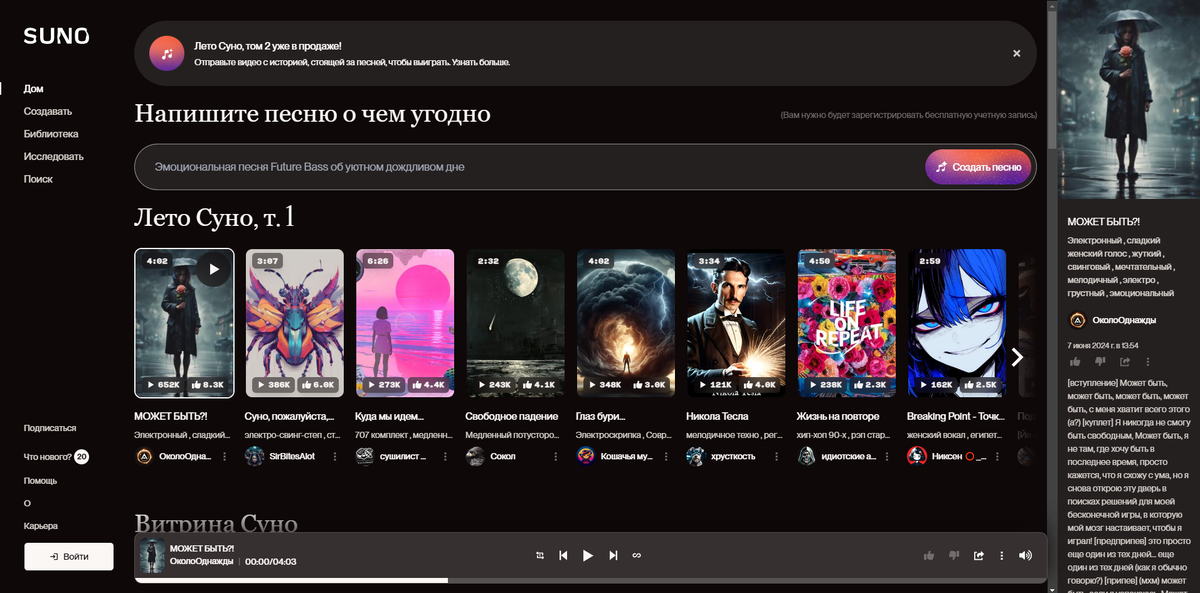Open more options in player bar
Image resolution: width=1200 pixels, height=593 pixels.
(x=1002, y=555)
